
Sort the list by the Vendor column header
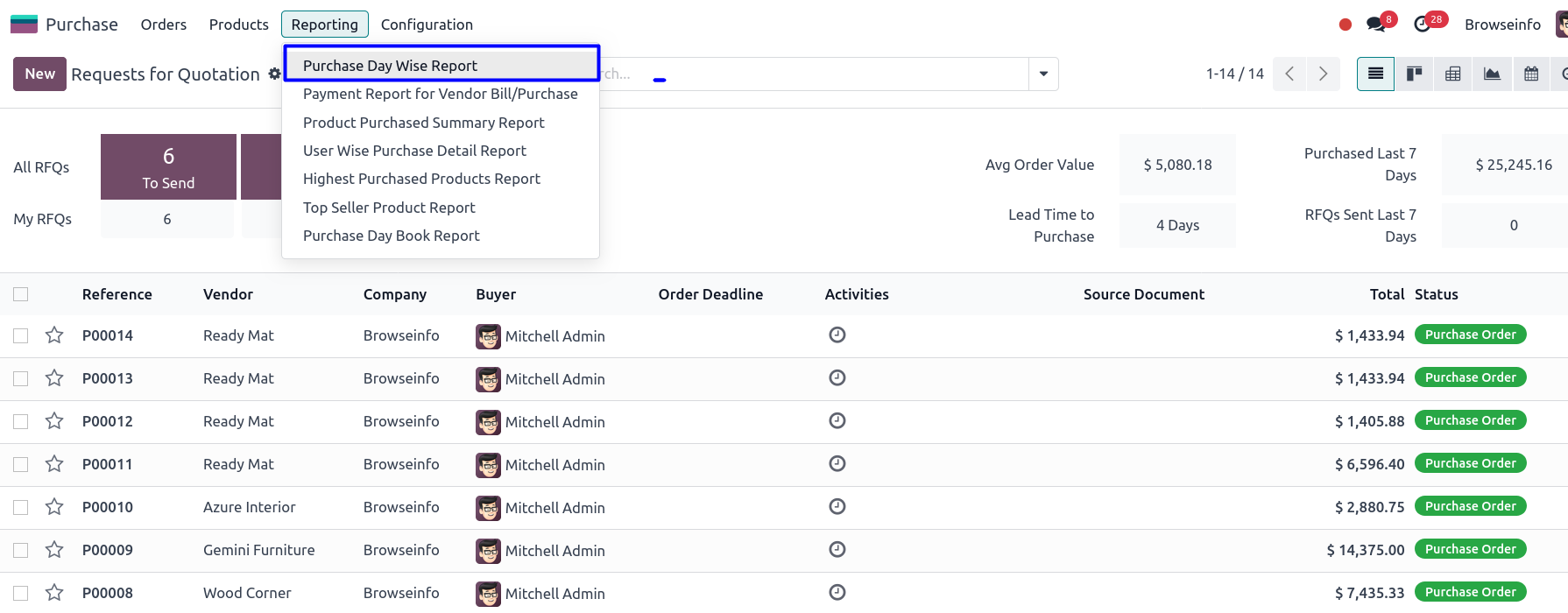coord(228,294)
